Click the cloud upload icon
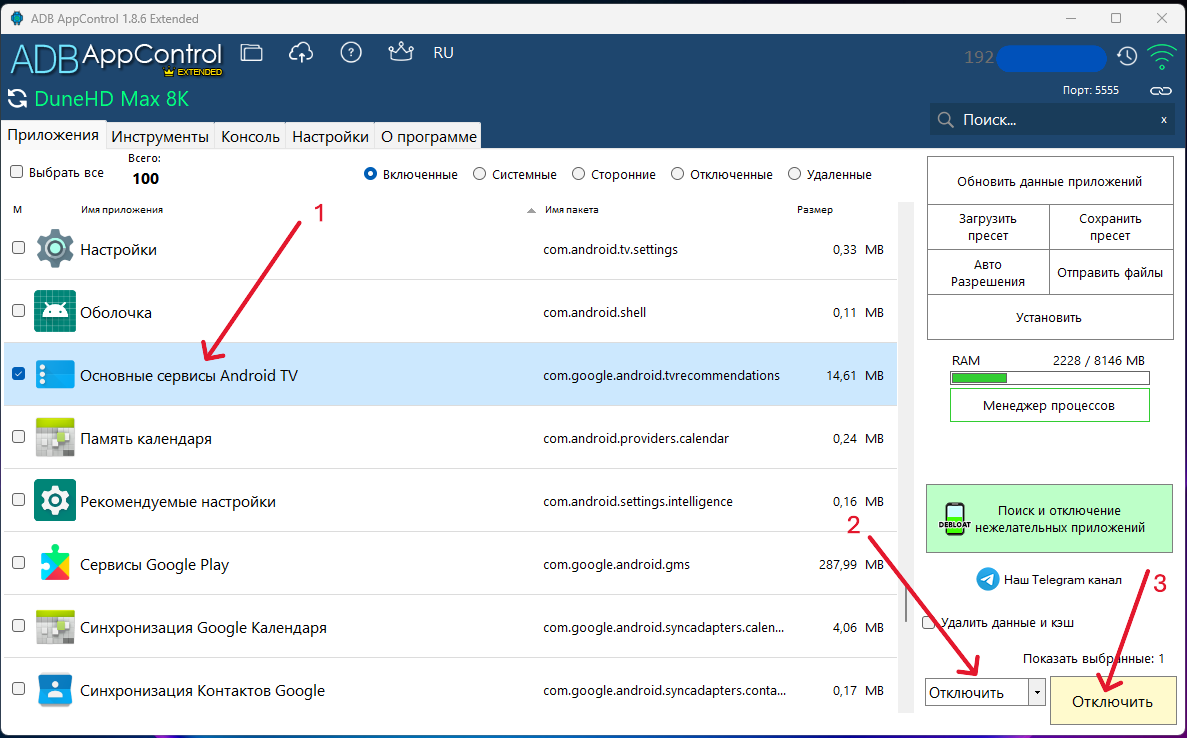 coord(301,52)
